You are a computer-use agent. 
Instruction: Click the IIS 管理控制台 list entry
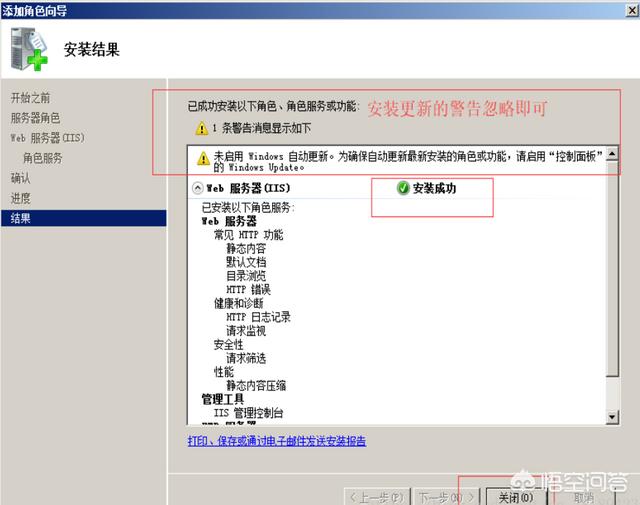[x=249, y=413]
